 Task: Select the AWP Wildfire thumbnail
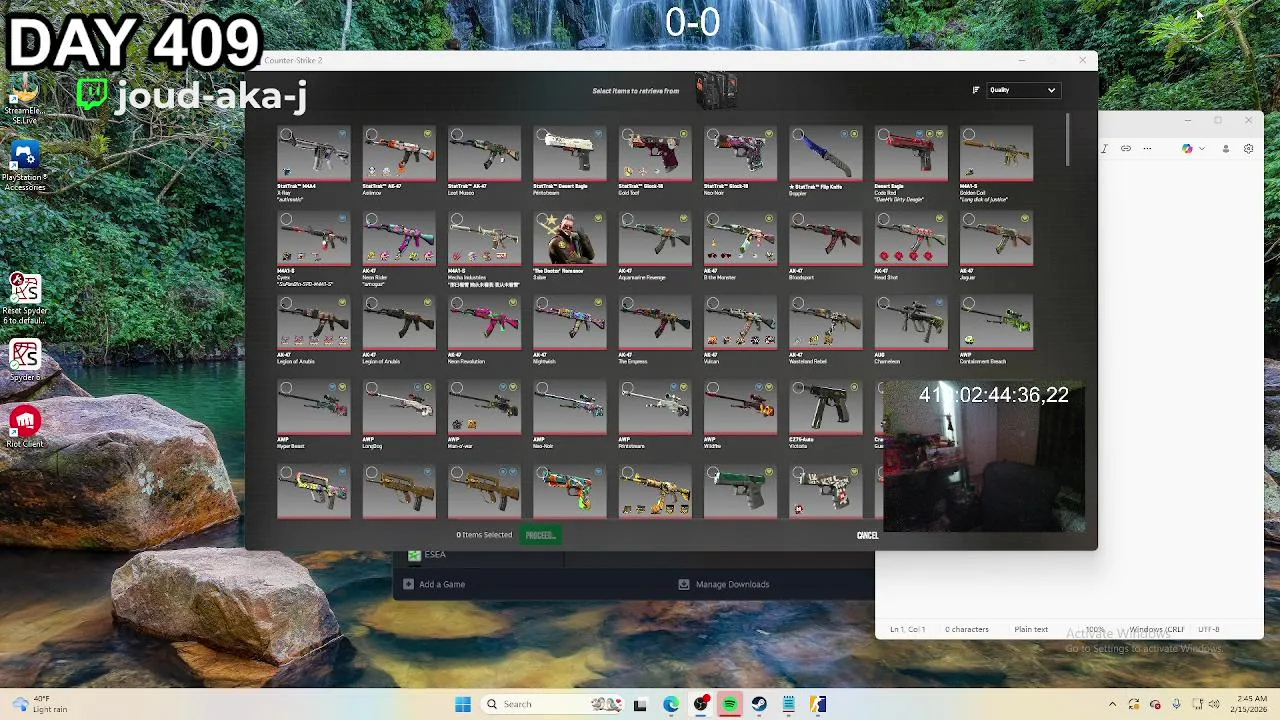tap(740, 408)
